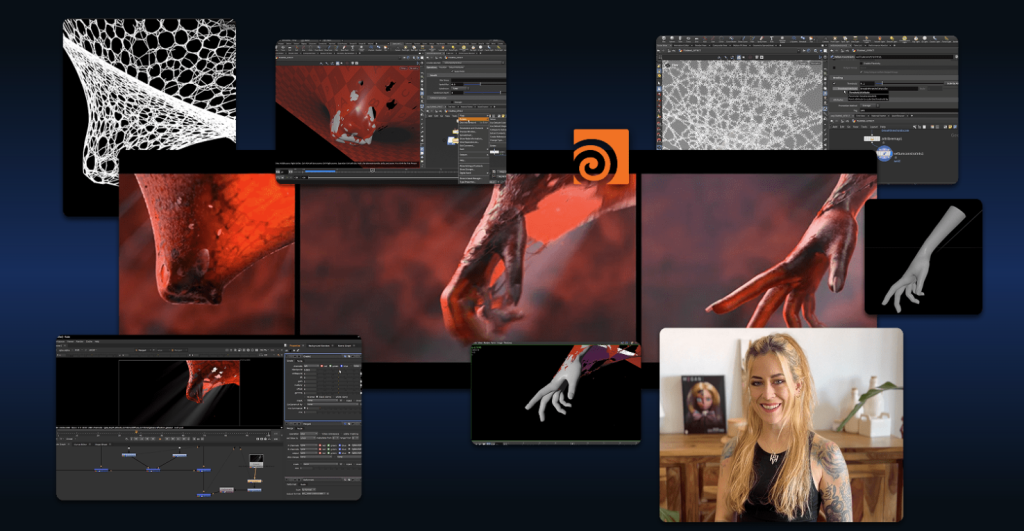This screenshot has width=1024, height=531.
Task: Select the grey node at bottom of Nuke graph
Action: pos(226,490)
